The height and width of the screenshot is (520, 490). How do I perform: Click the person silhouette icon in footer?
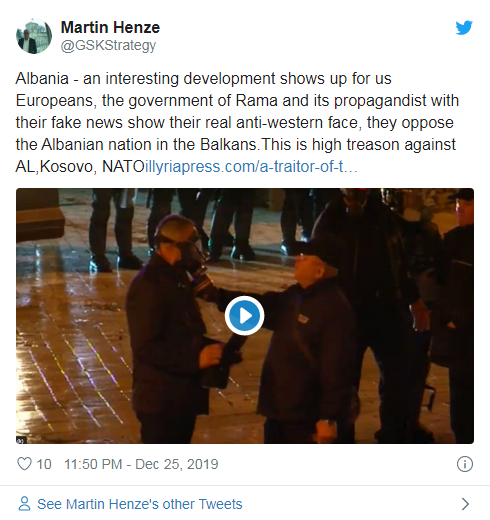click(x=24, y=504)
